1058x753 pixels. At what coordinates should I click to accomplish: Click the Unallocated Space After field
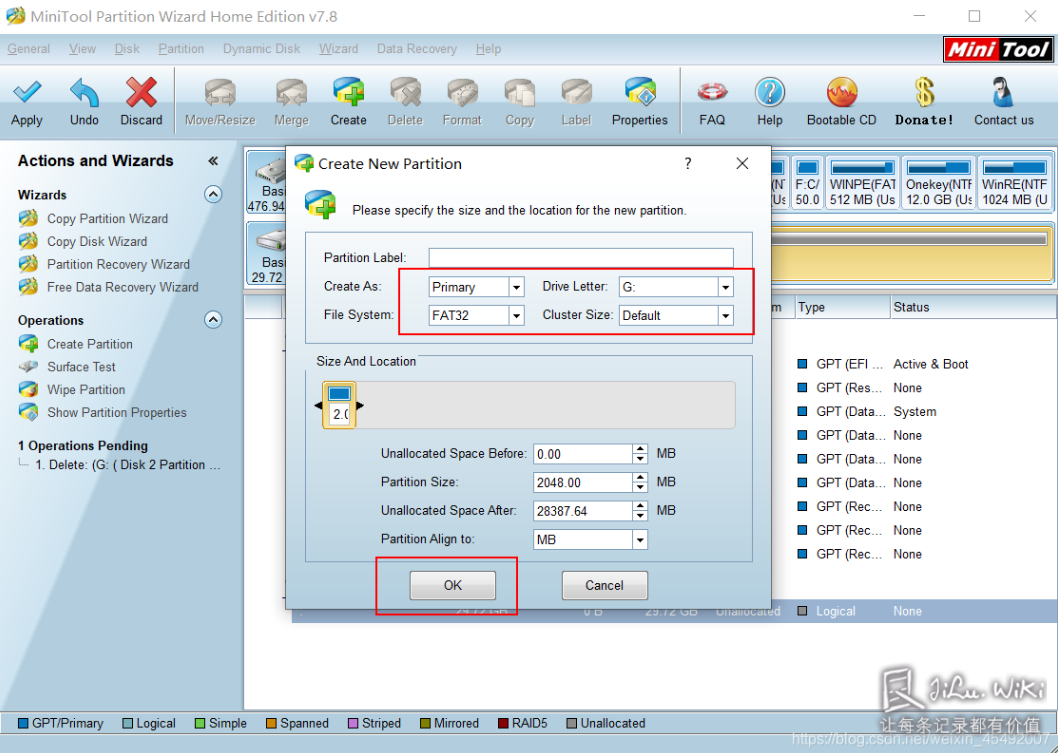(583, 511)
